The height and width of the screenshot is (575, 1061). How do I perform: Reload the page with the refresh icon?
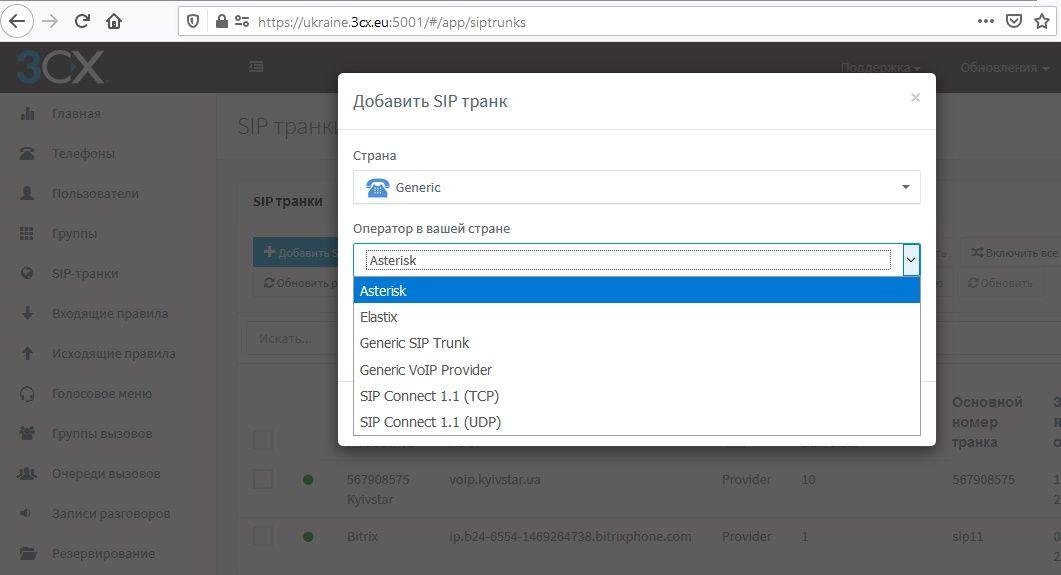tap(82, 22)
